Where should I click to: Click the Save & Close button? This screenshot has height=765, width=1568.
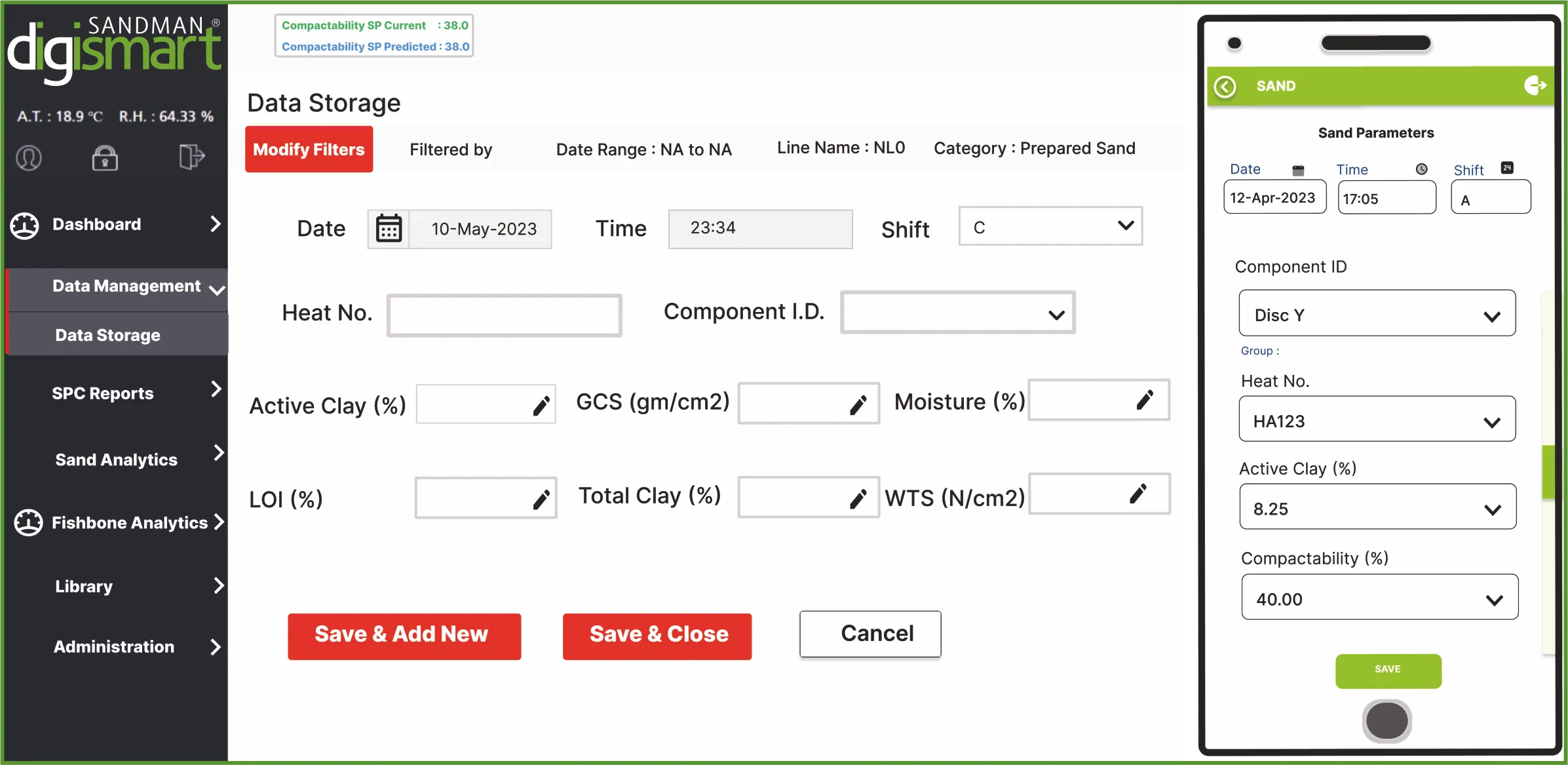(x=657, y=635)
